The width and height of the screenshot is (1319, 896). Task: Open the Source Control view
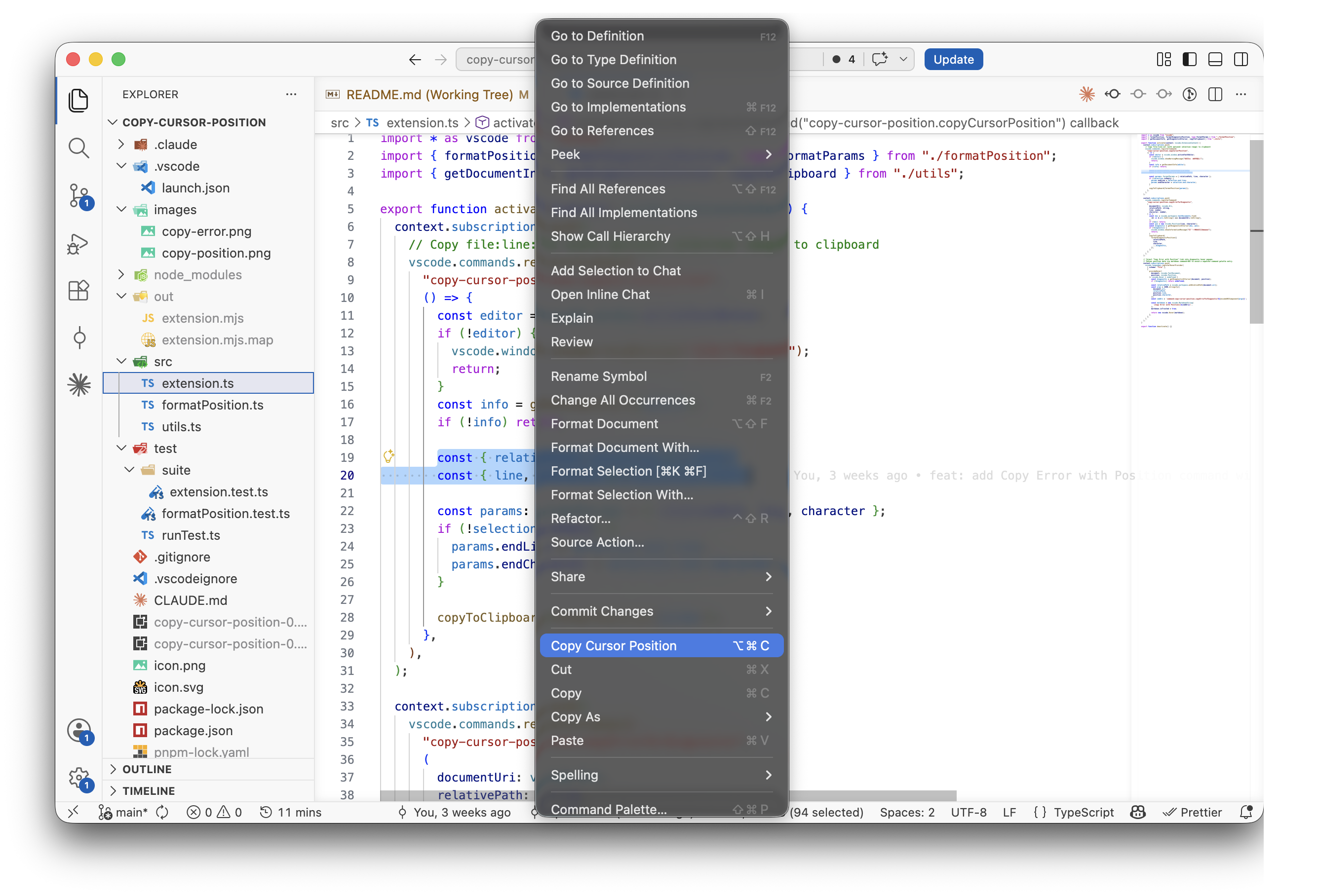(79, 196)
